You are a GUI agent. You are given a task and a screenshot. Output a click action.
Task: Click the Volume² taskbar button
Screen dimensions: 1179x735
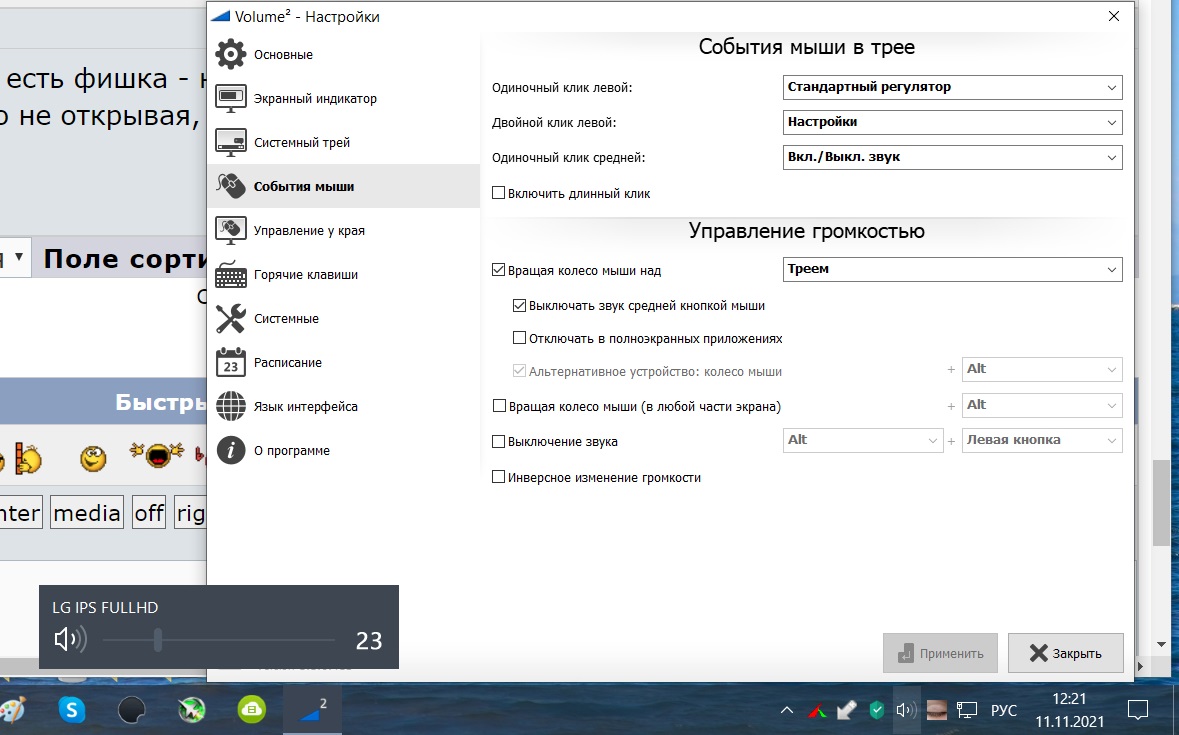(x=313, y=709)
